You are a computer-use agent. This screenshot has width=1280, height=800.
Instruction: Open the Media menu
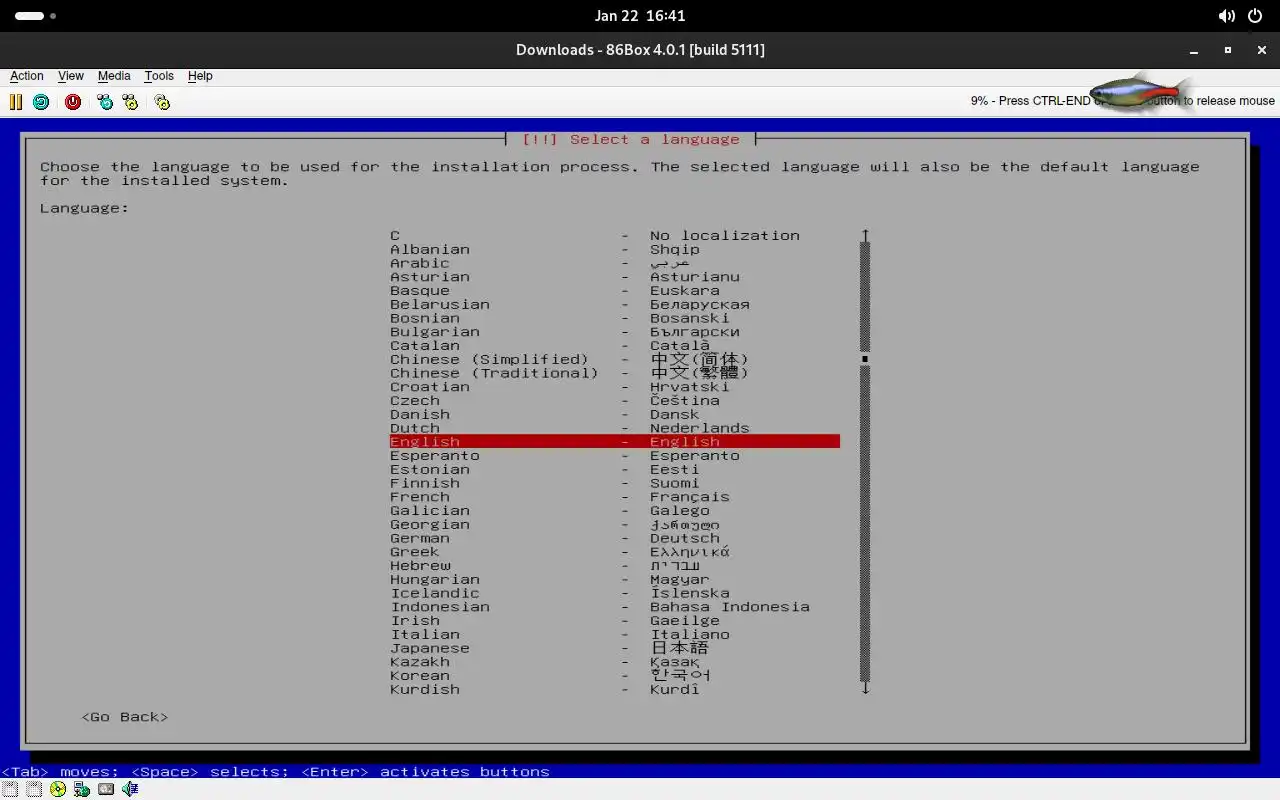(114, 76)
